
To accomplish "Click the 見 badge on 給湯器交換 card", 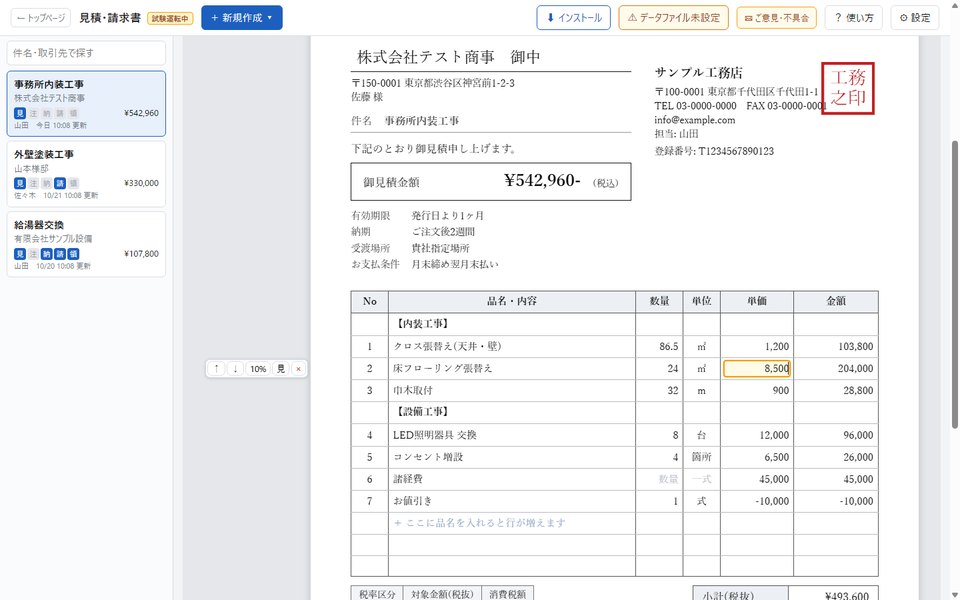I will pos(20,253).
